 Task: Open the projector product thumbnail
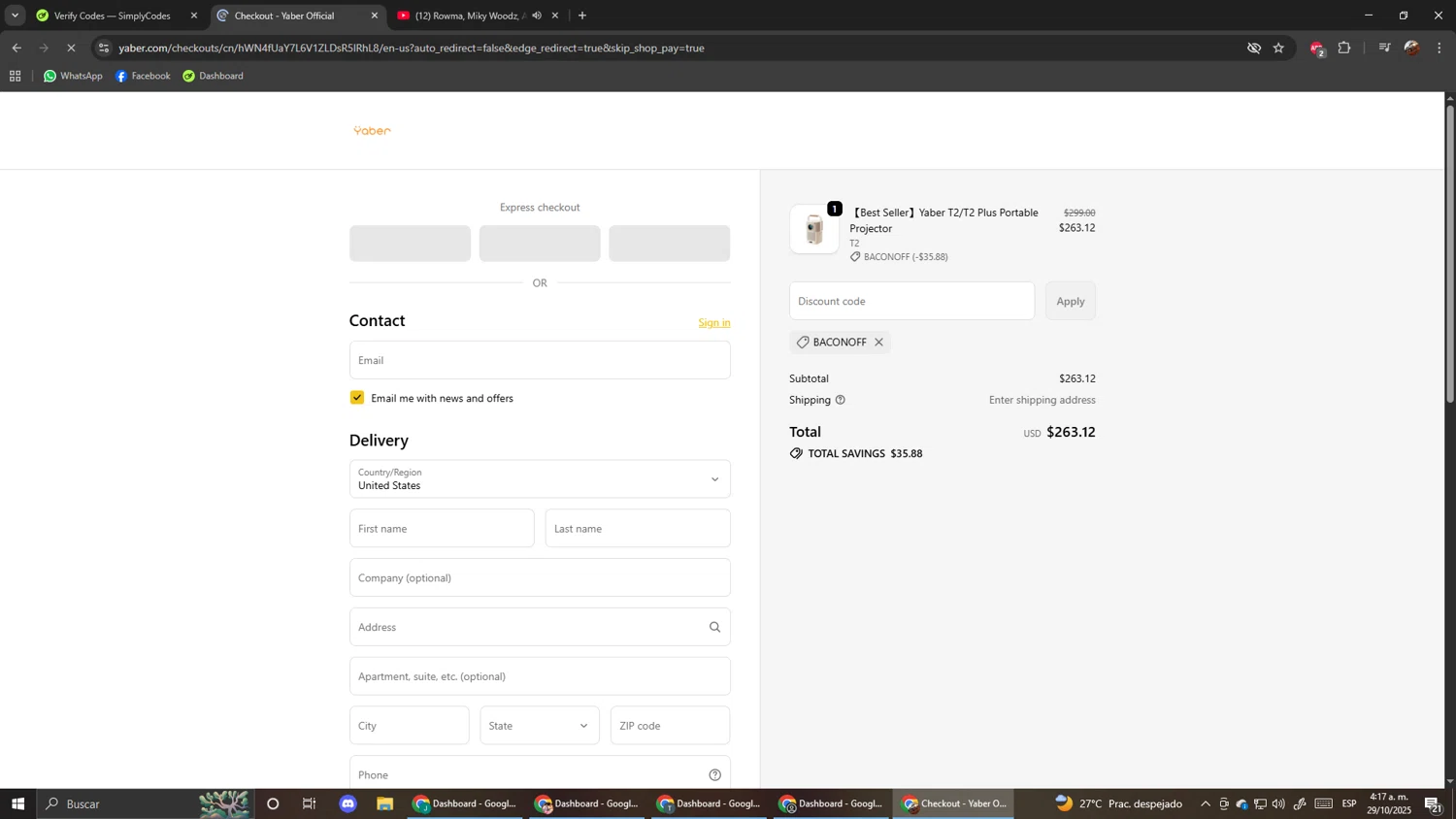814,230
